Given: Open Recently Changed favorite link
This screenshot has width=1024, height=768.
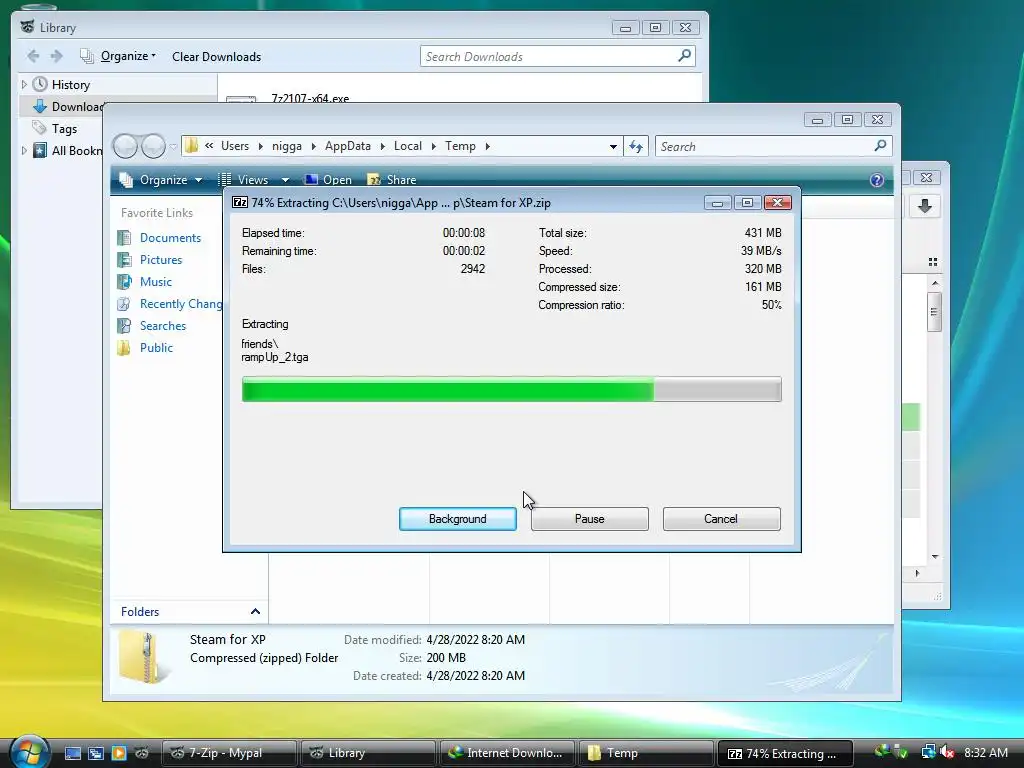Looking at the screenshot, I should tap(180, 304).
